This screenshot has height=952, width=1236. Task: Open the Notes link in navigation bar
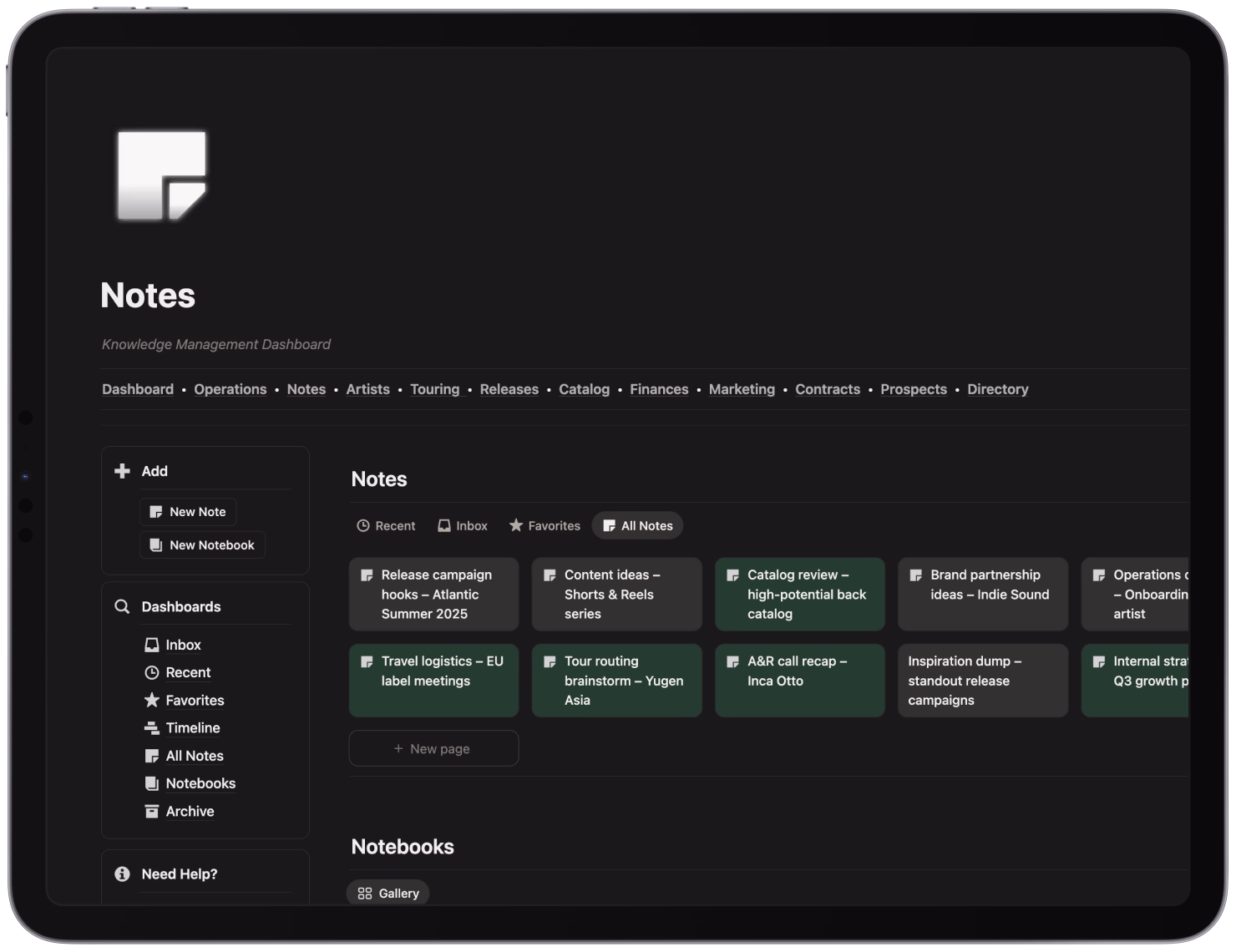(x=306, y=389)
